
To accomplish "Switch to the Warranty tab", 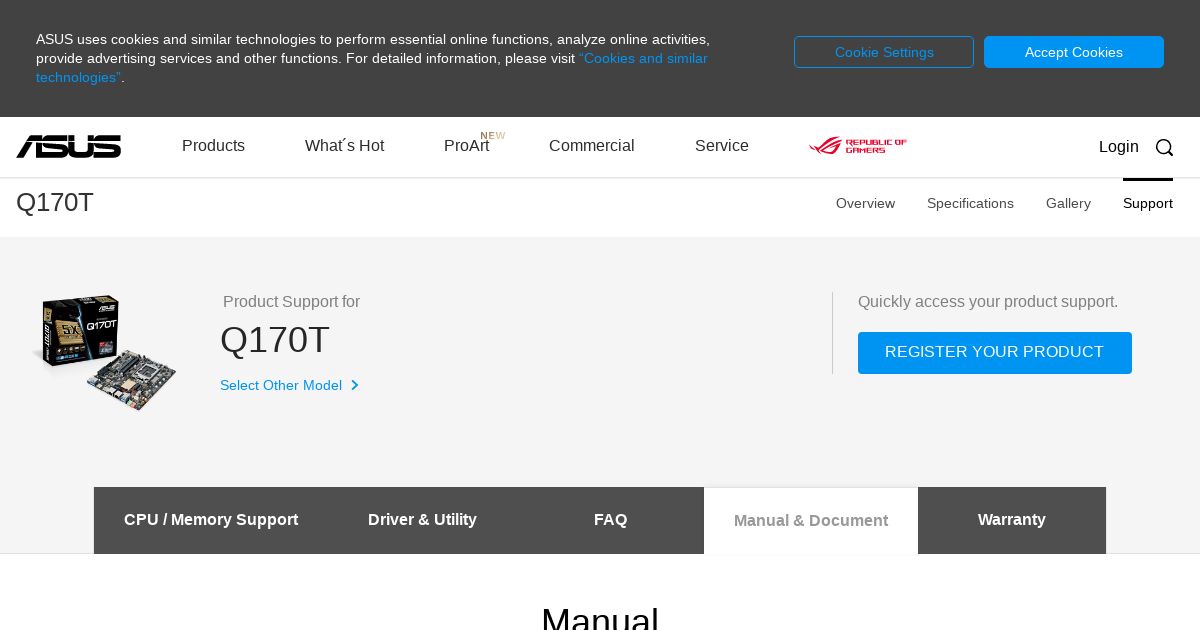I will pos(1012,520).
